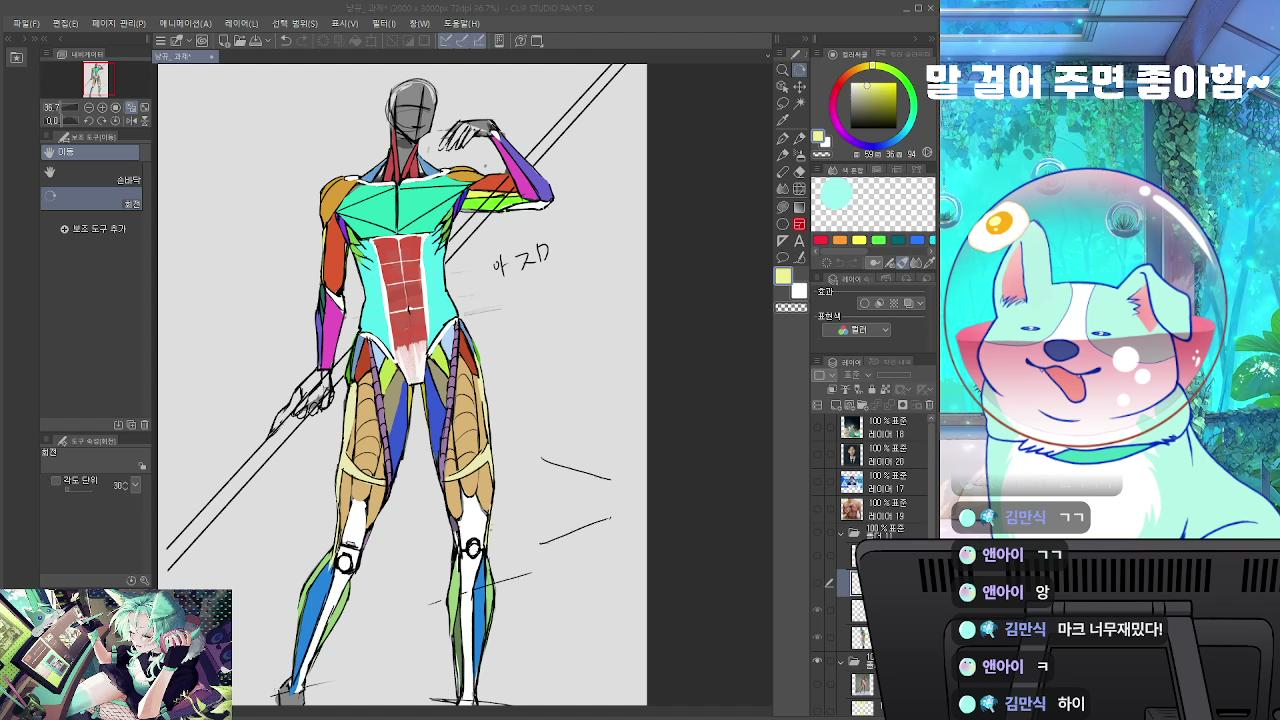Open the 컬러 expression color dropdown

coord(857,330)
